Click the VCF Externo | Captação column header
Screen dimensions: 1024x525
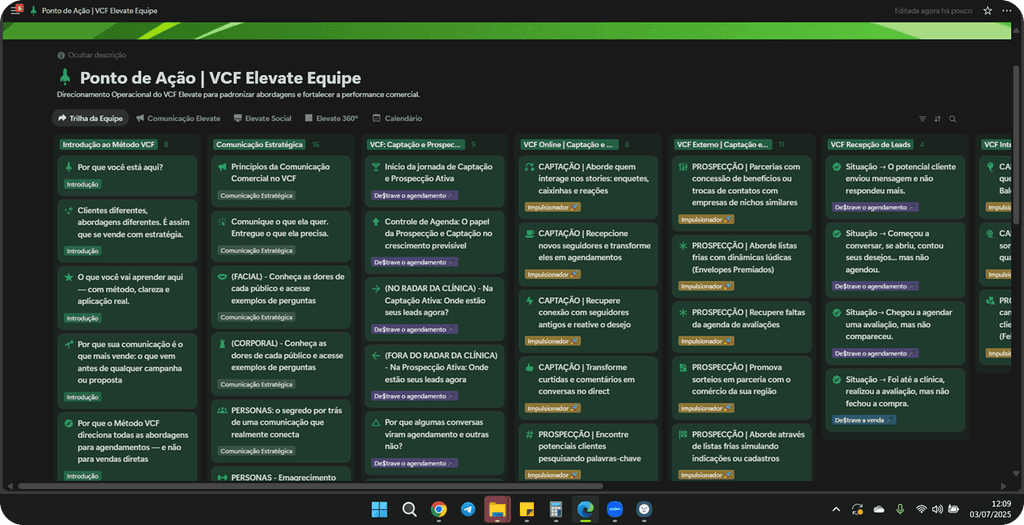[x=723, y=144]
